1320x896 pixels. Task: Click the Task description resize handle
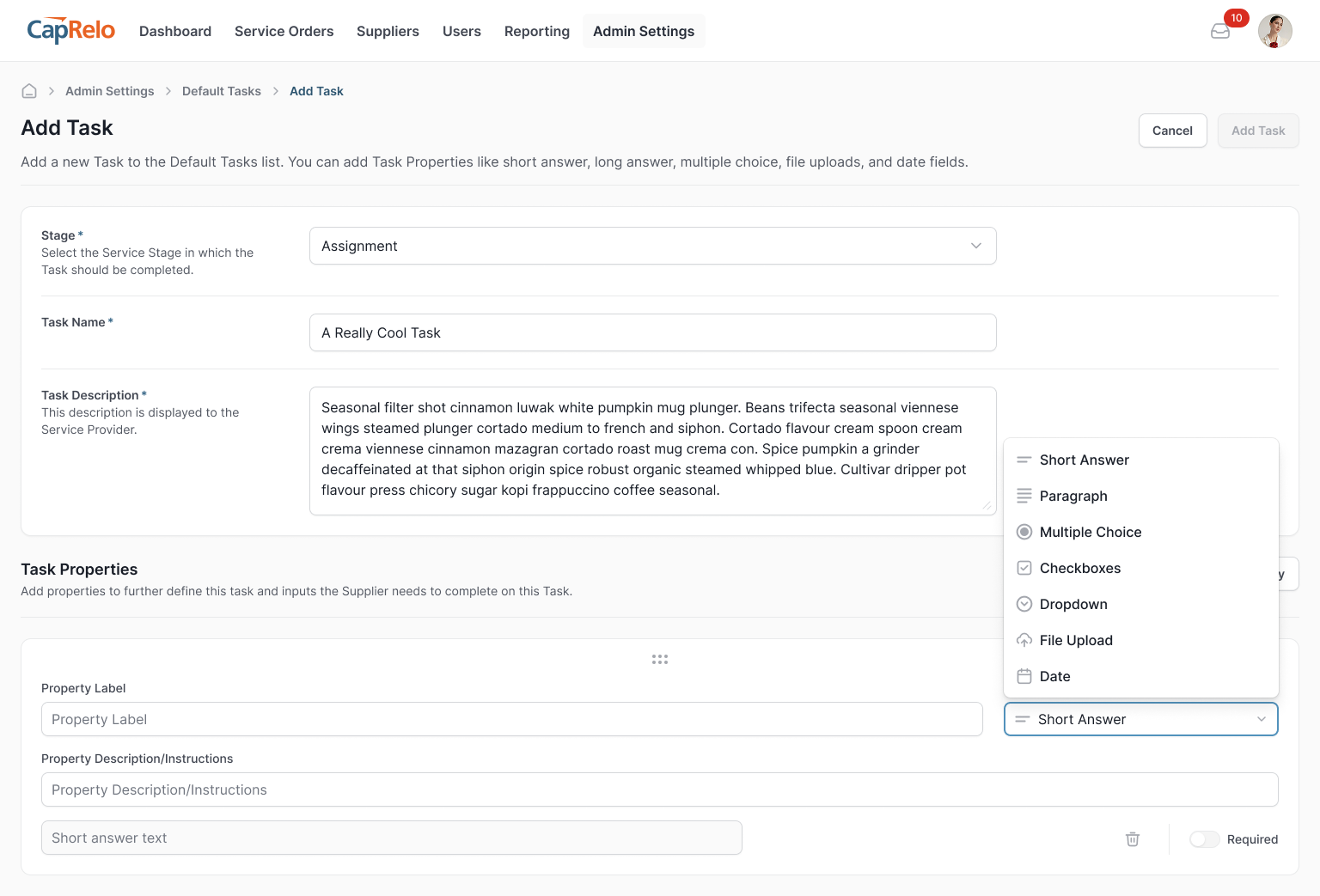(987, 506)
